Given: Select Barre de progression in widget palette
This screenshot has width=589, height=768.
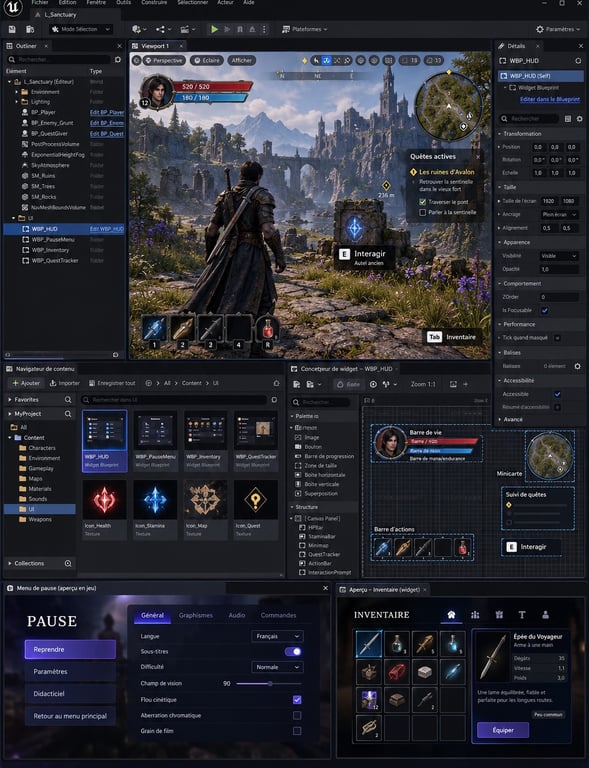Looking at the screenshot, I should [329, 456].
